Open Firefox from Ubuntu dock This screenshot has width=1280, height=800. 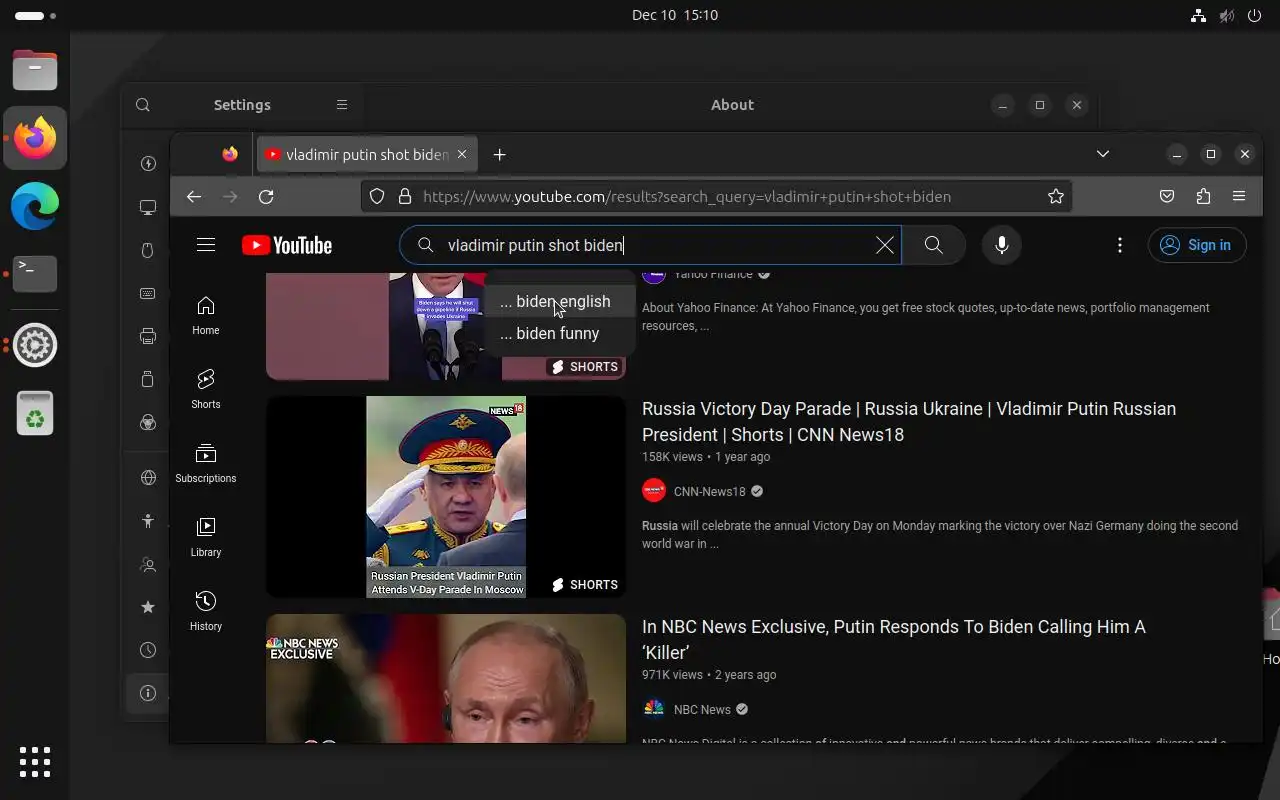pyautogui.click(x=35, y=137)
